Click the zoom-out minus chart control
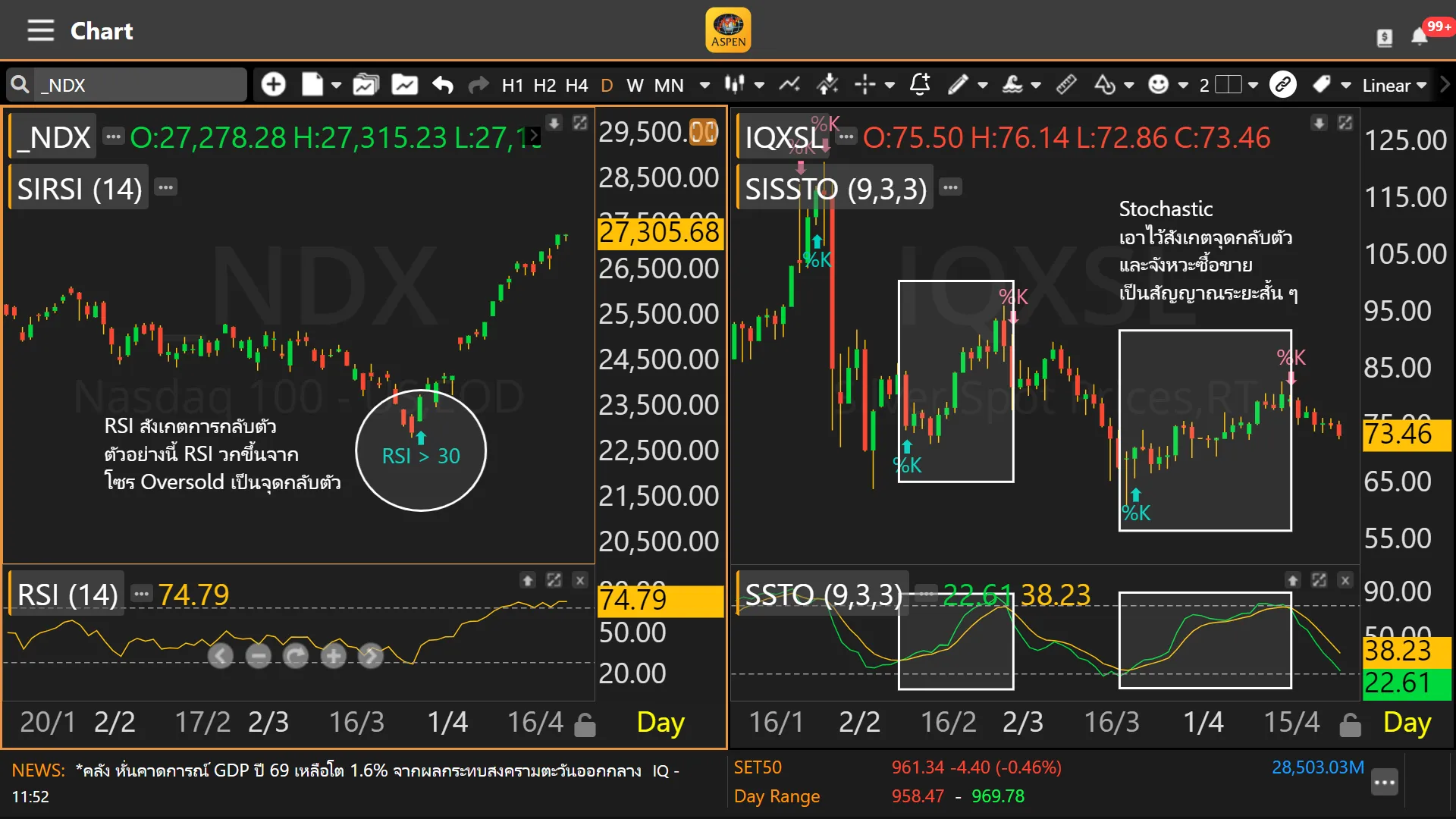The width and height of the screenshot is (1456, 819). 258,656
